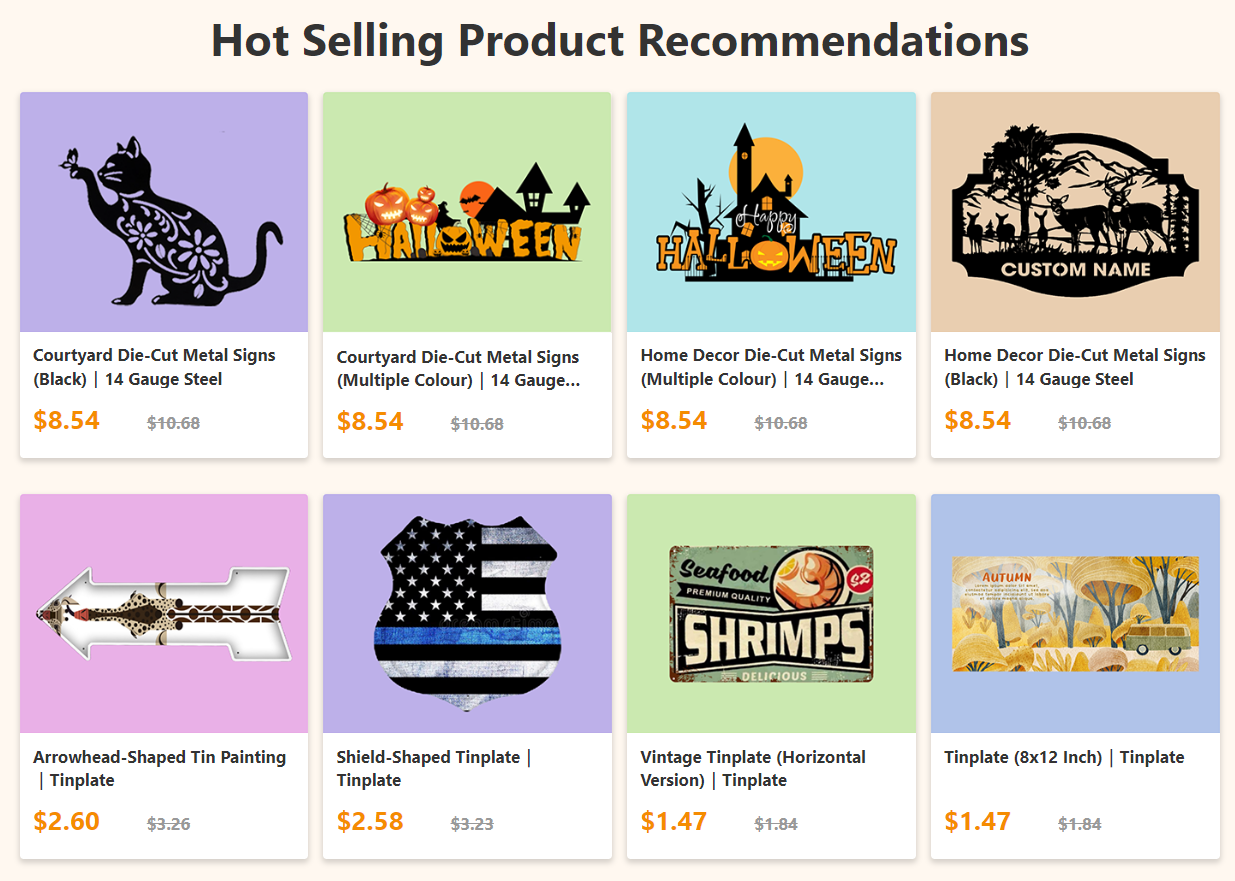Click the $1.47 price under the Shrimps tinplate
This screenshot has height=881, width=1235.
pyautogui.click(x=674, y=821)
